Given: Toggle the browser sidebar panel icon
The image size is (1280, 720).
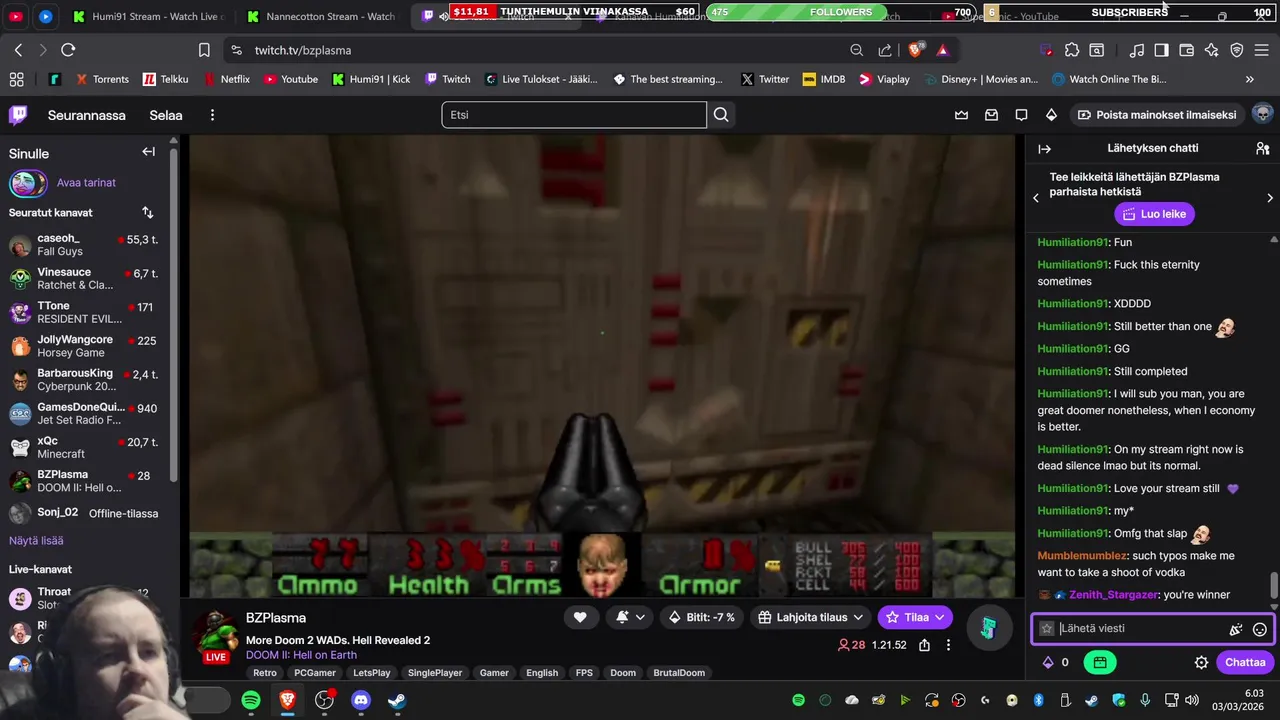Looking at the screenshot, I should (x=1161, y=50).
